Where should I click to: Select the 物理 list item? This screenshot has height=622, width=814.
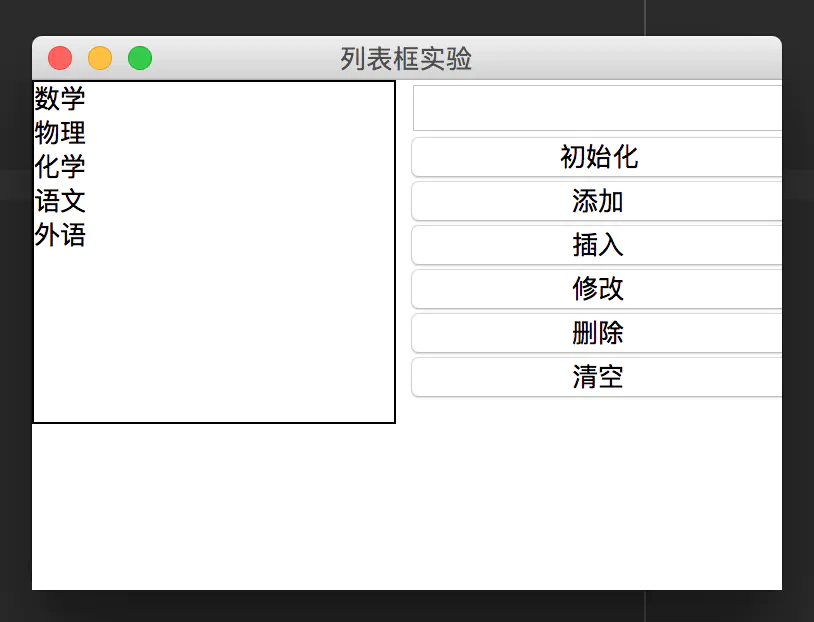[x=60, y=133]
